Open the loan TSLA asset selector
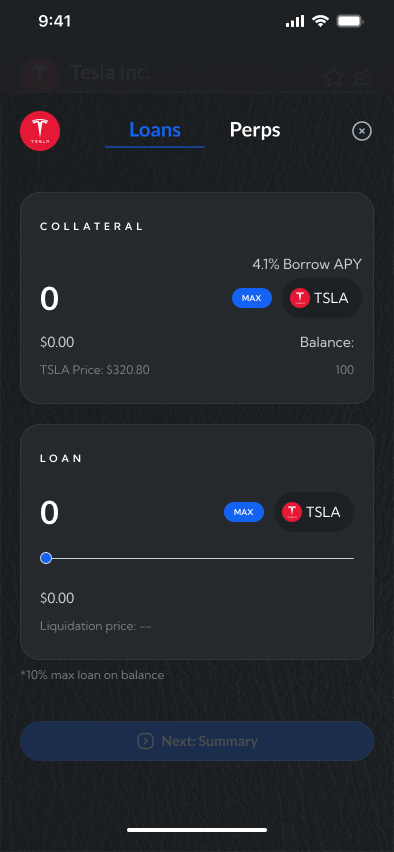Screen dimensions: 394x852 314,512
